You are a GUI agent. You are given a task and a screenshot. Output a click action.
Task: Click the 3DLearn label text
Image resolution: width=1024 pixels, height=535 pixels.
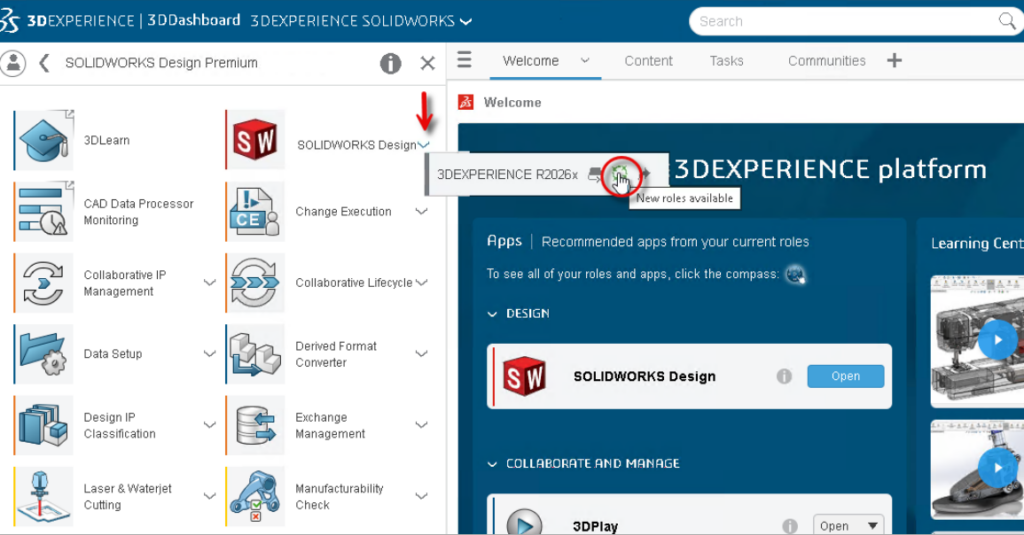[x=106, y=140]
